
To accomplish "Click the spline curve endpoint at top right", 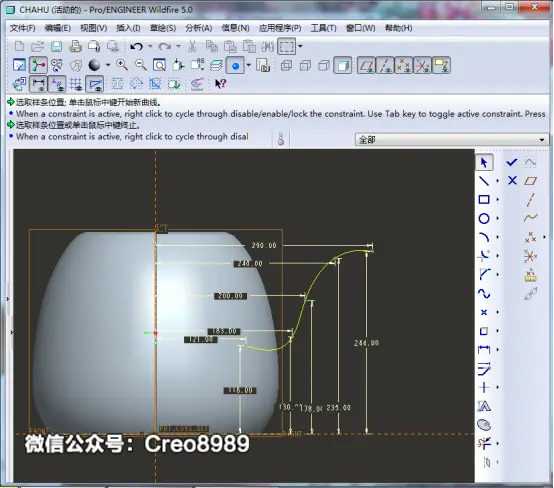I will [372, 251].
